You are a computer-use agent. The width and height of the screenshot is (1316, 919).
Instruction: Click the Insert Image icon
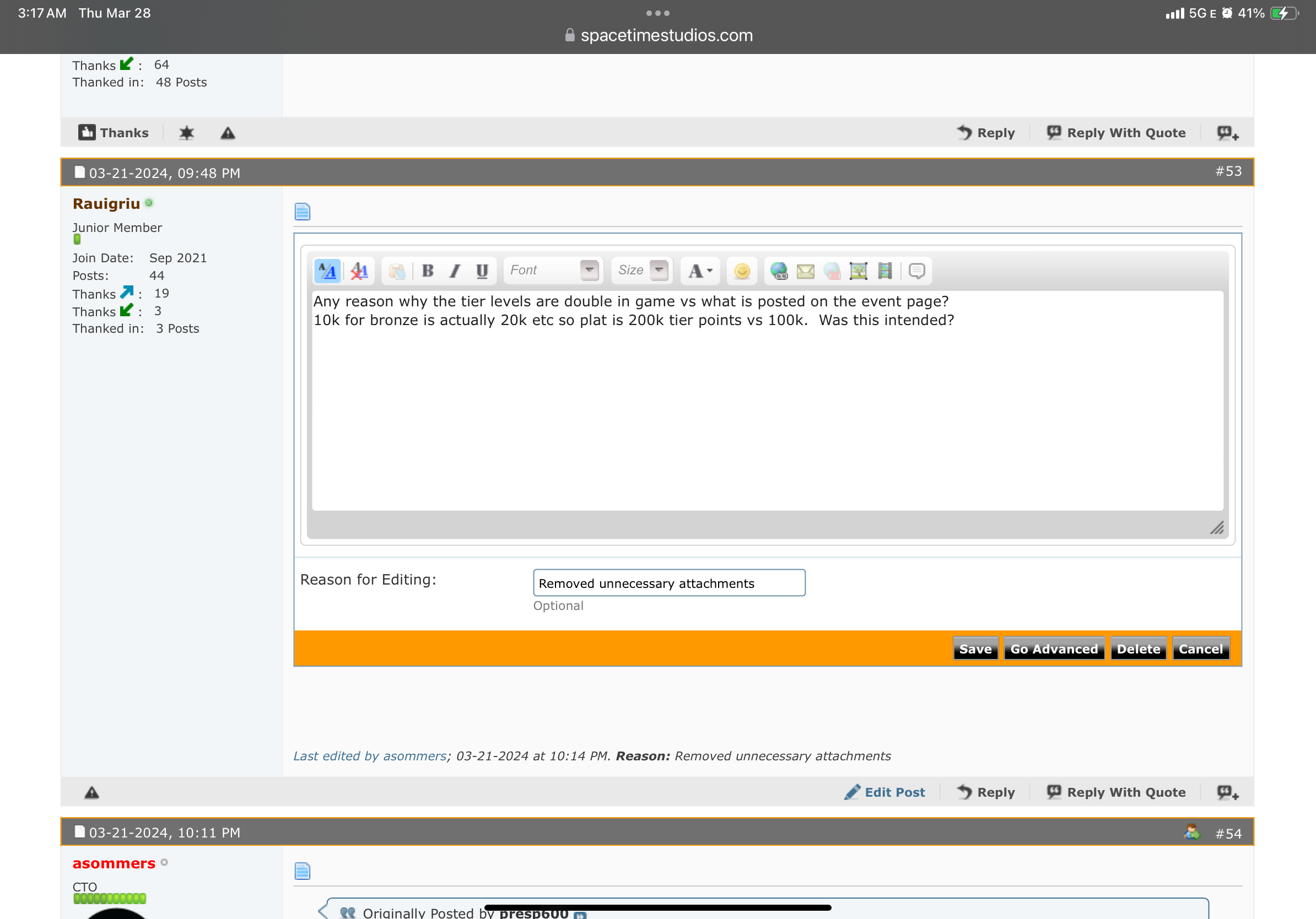858,271
